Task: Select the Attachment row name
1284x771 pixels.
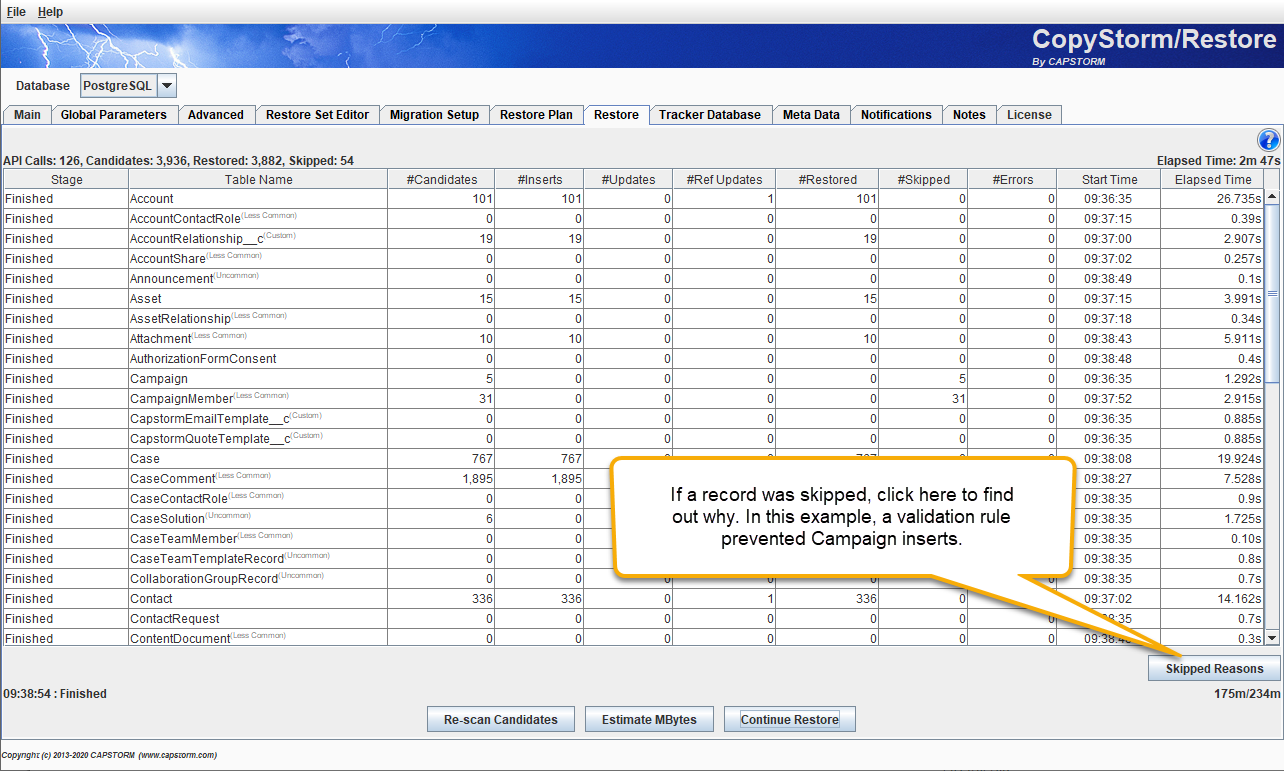Action: [160, 339]
